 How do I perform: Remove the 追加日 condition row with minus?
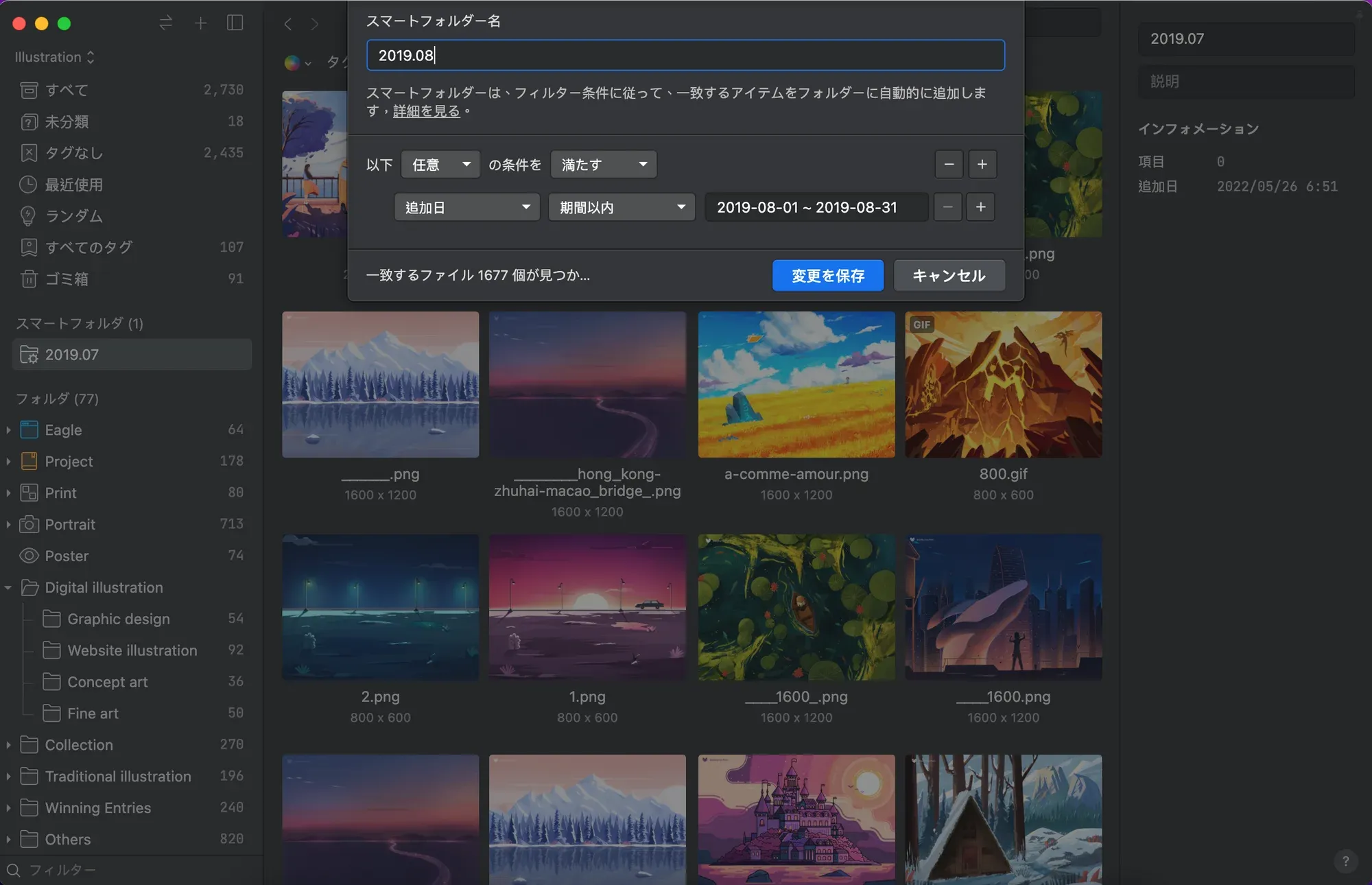947,207
